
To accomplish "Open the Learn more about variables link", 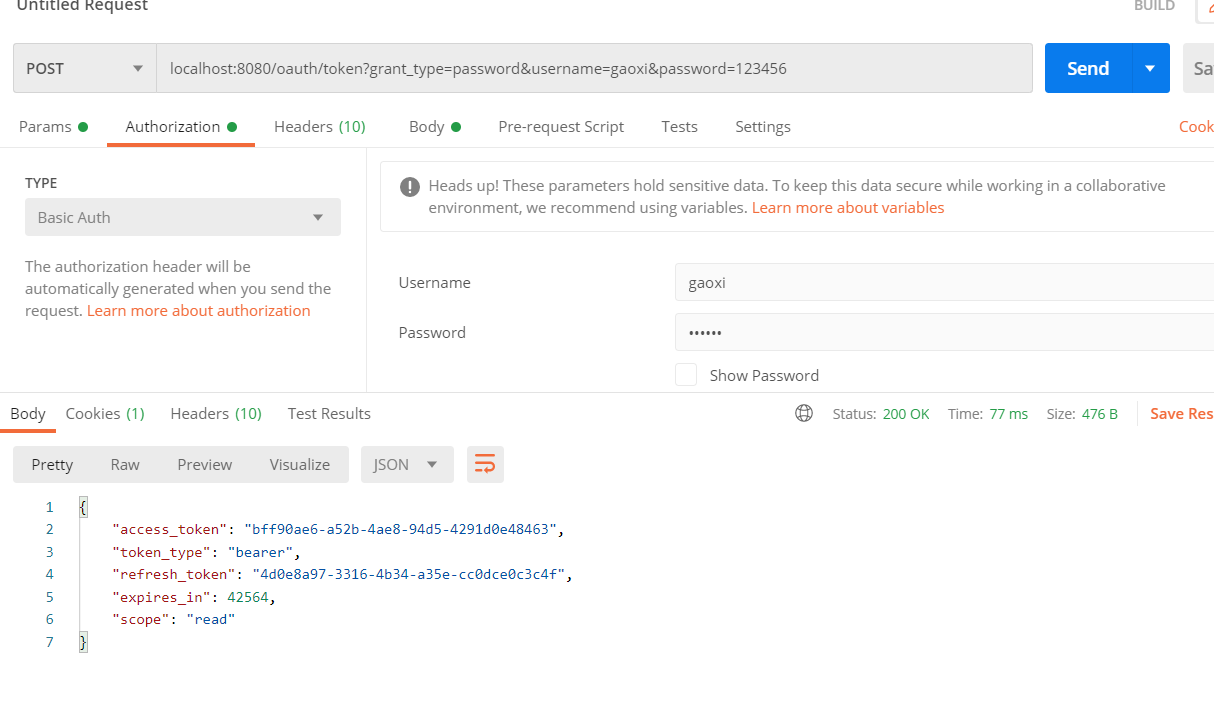I will click(x=848, y=208).
